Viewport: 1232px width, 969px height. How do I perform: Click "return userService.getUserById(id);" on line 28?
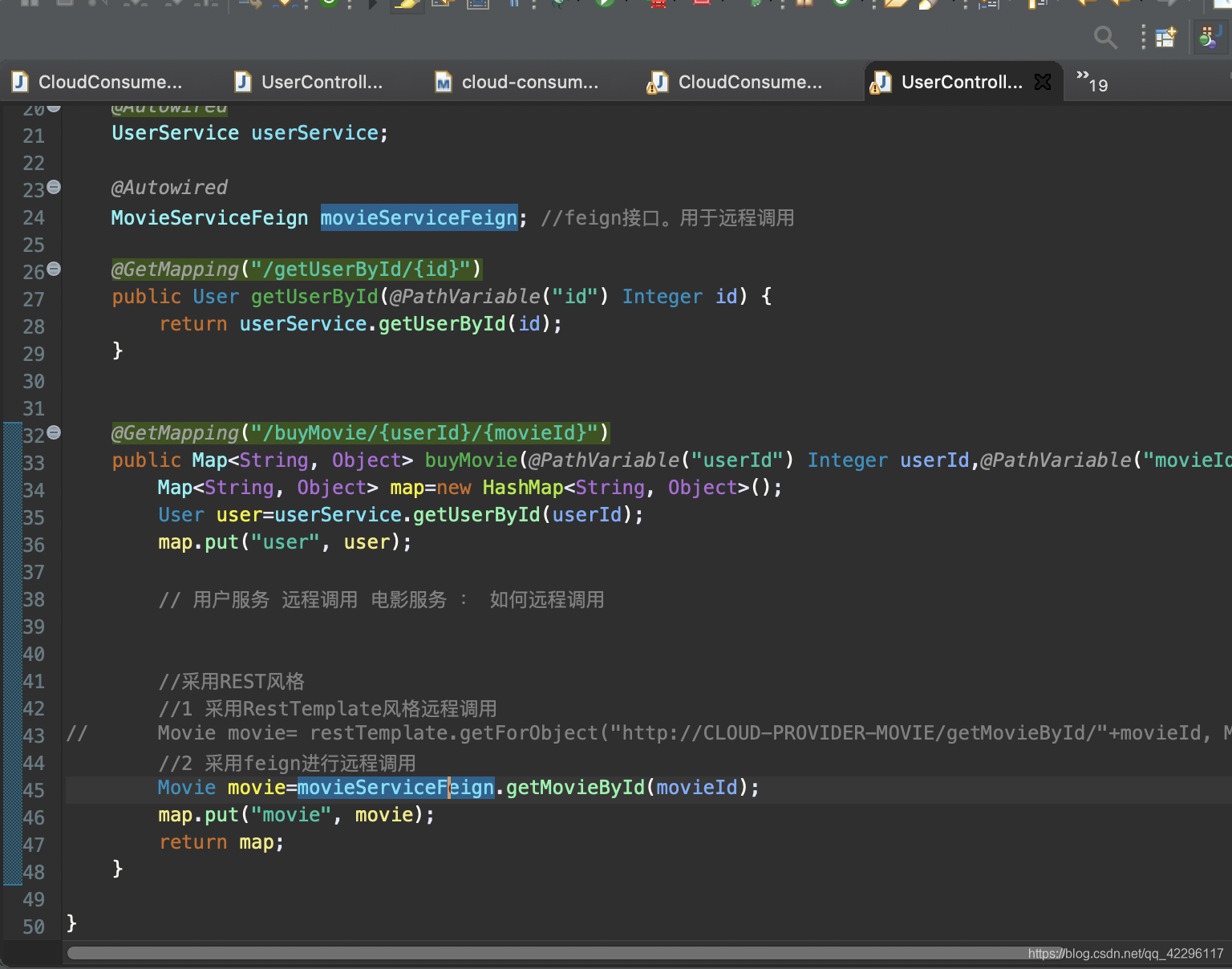361,323
